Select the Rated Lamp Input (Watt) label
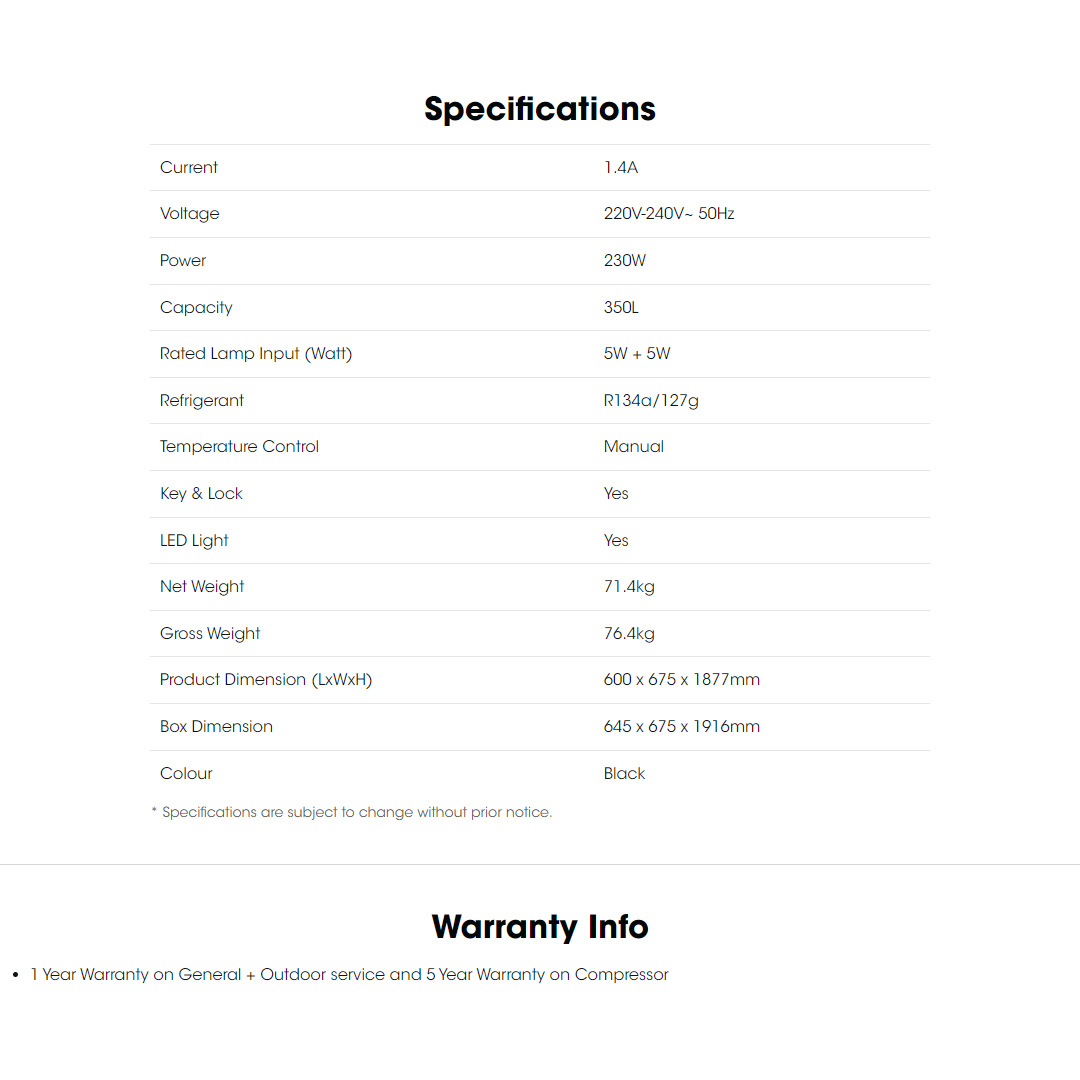 tap(256, 354)
